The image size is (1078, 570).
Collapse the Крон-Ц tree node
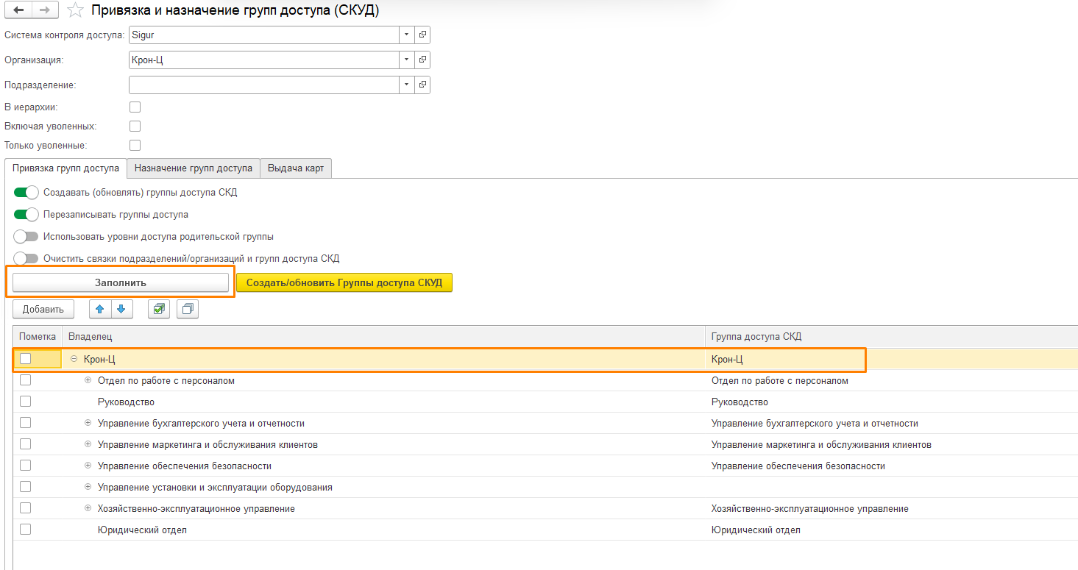click(74, 359)
